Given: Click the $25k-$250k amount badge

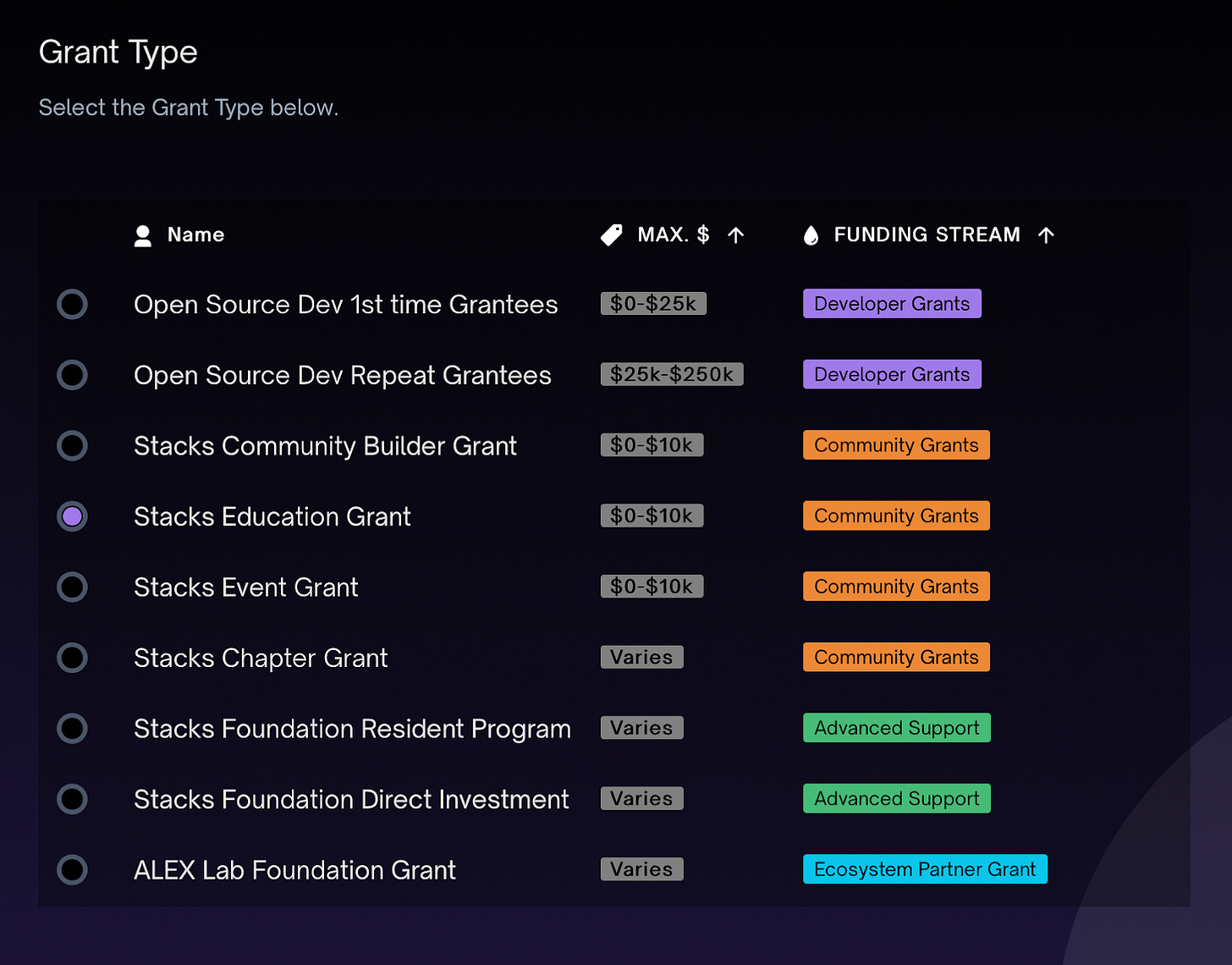Looking at the screenshot, I should click(672, 374).
